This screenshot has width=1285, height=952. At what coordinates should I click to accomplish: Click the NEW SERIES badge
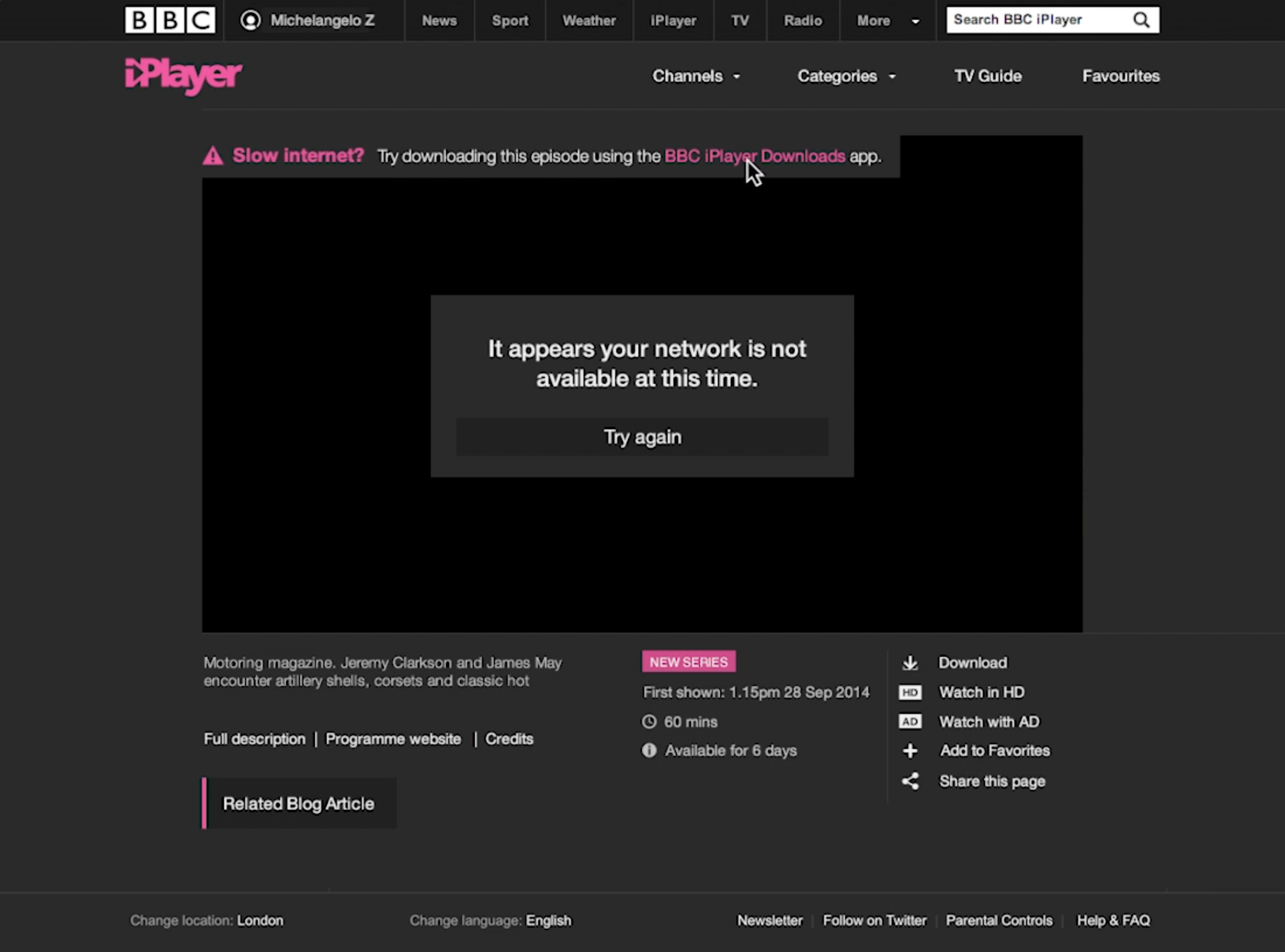689,662
